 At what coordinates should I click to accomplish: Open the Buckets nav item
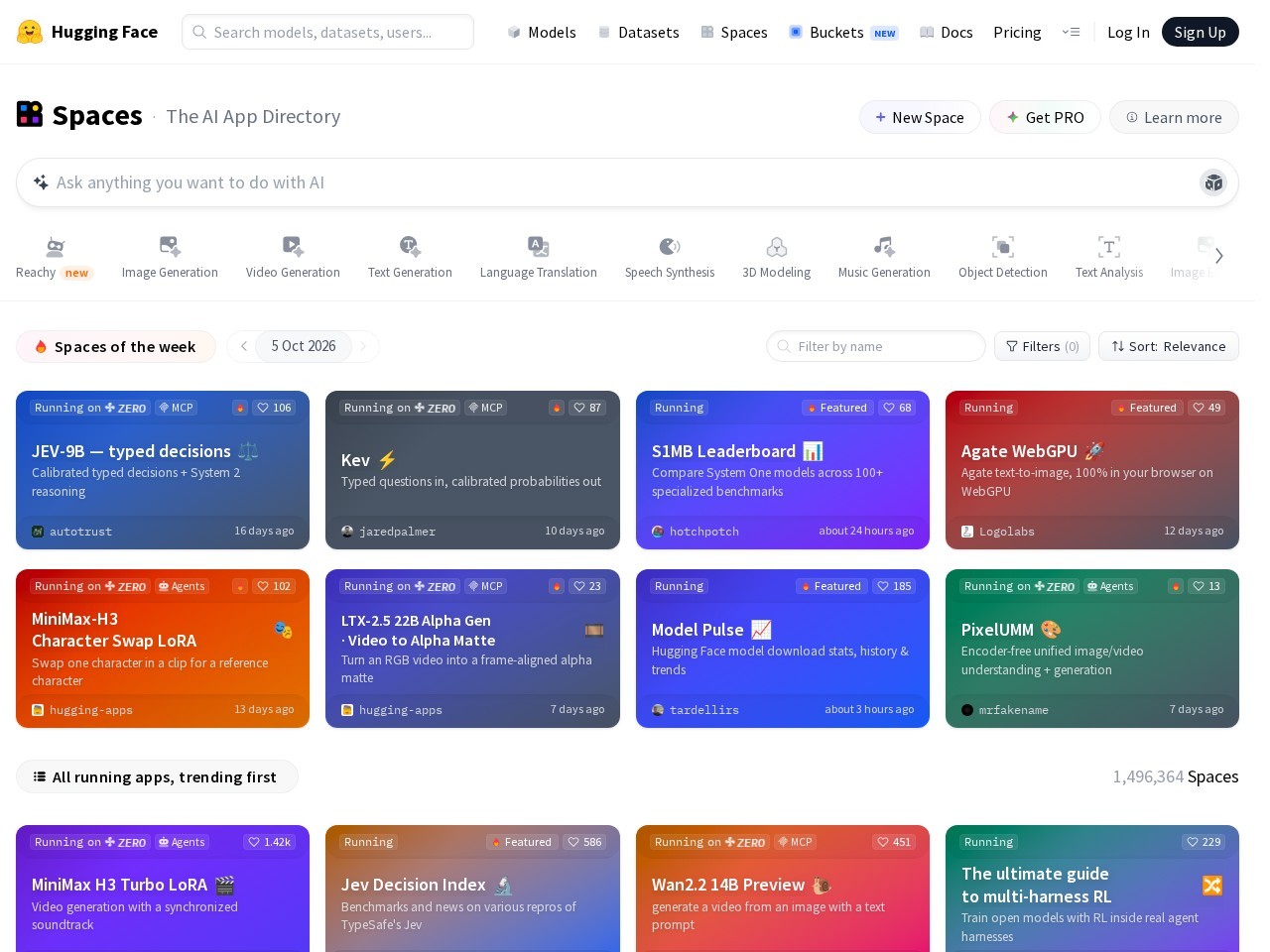click(842, 32)
